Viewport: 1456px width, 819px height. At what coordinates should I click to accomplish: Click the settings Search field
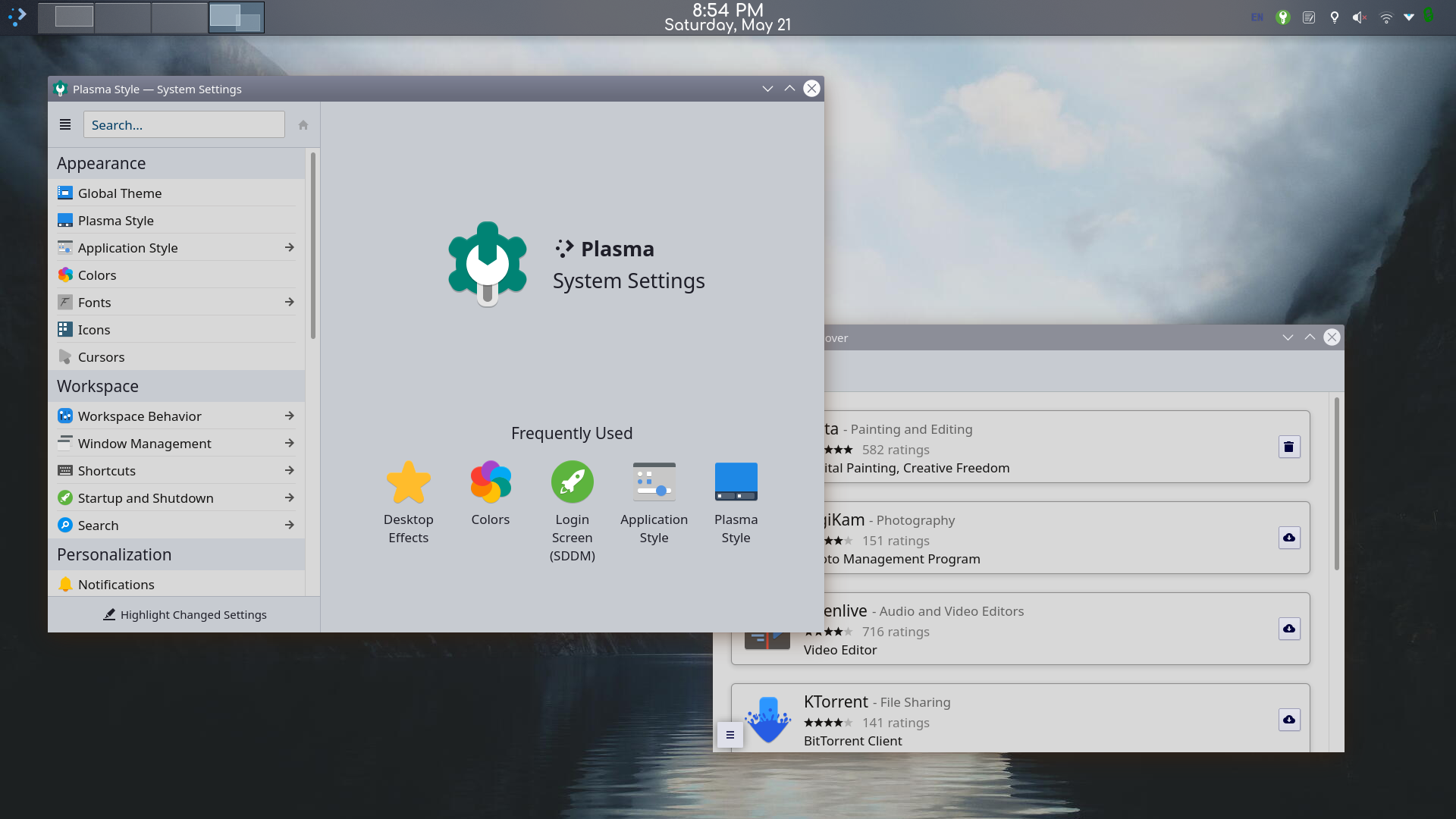(x=184, y=125)
